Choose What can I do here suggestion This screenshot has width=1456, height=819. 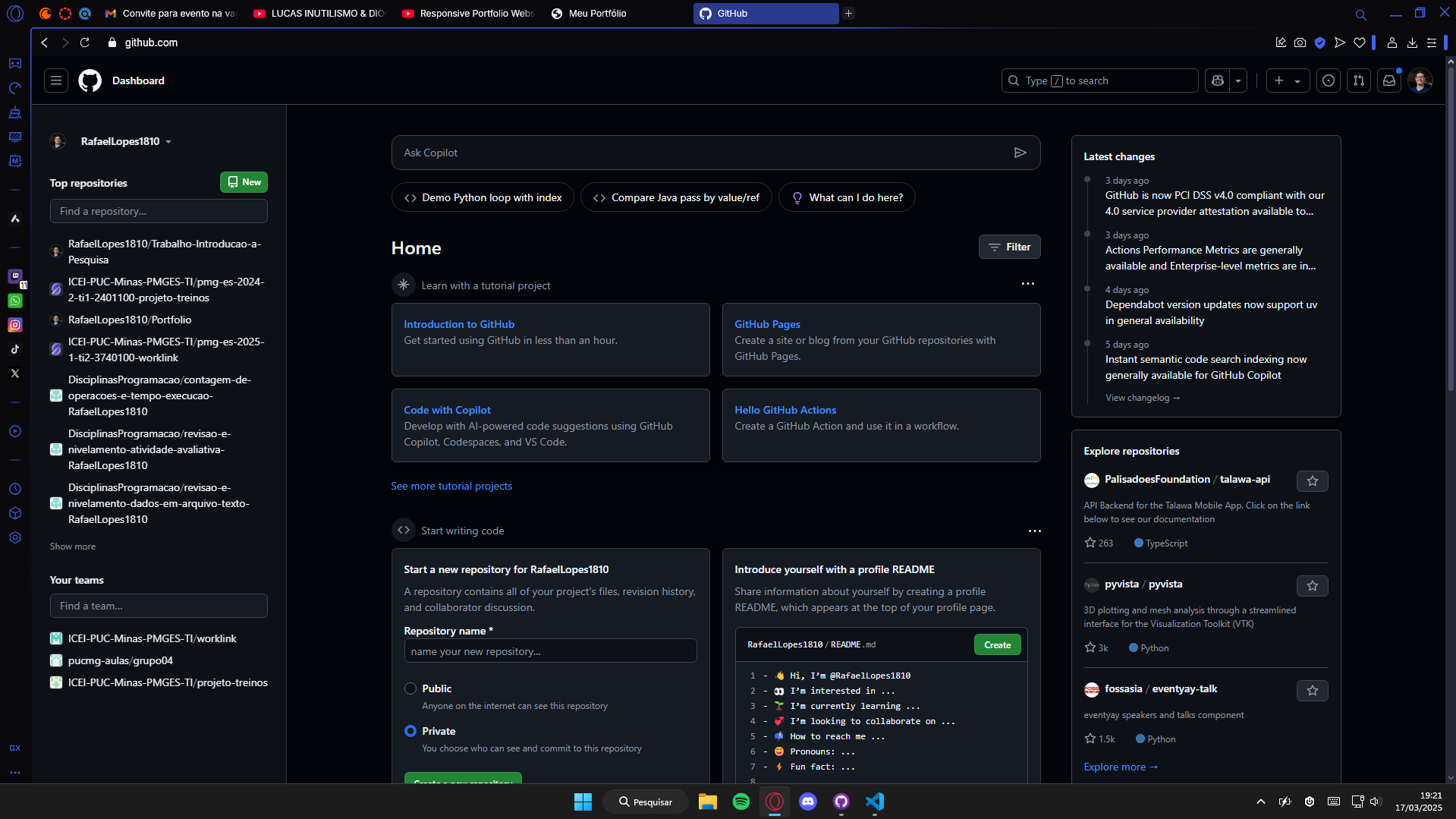point(847,197)
